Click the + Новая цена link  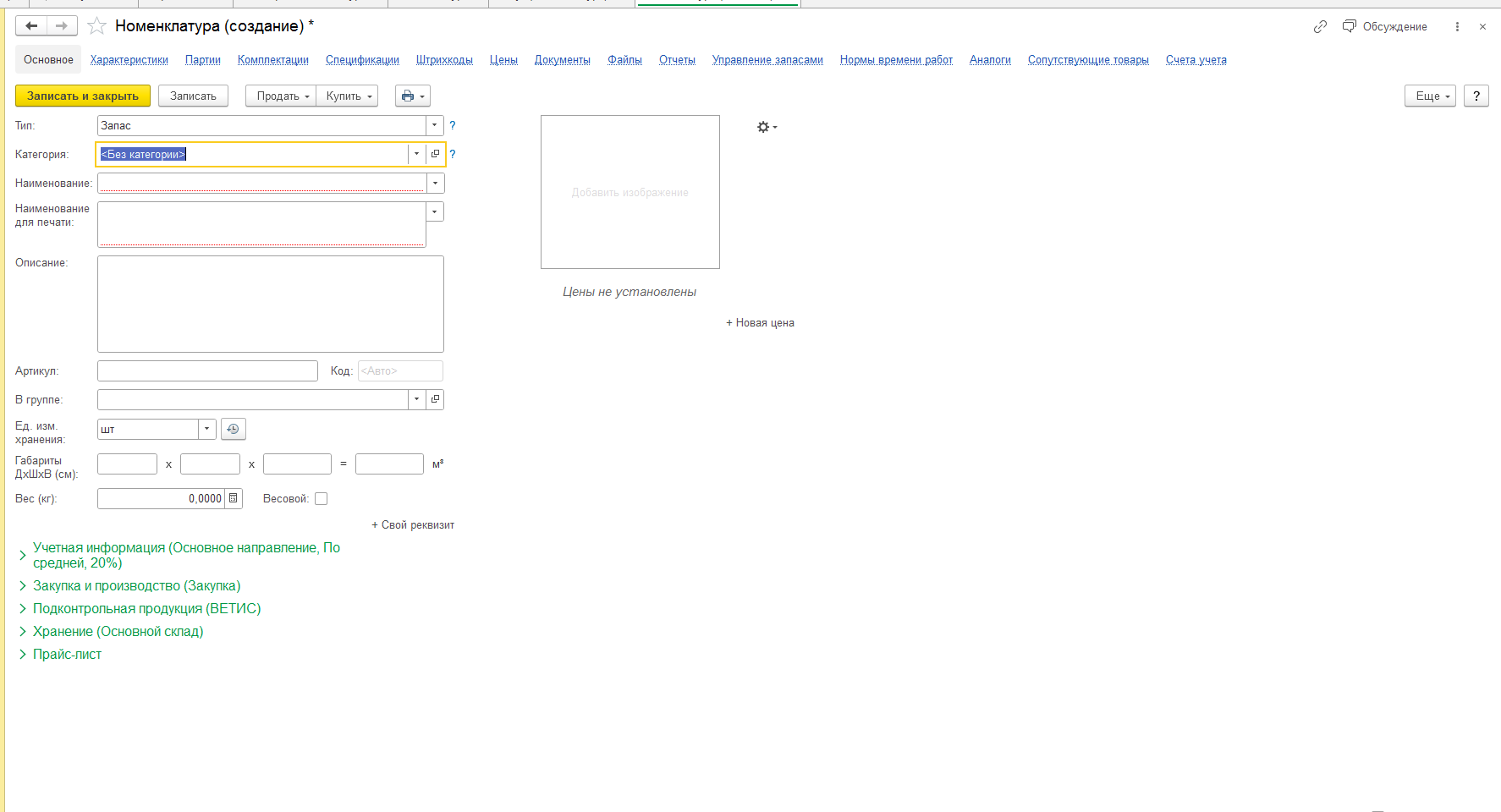[x=760, y=323]
